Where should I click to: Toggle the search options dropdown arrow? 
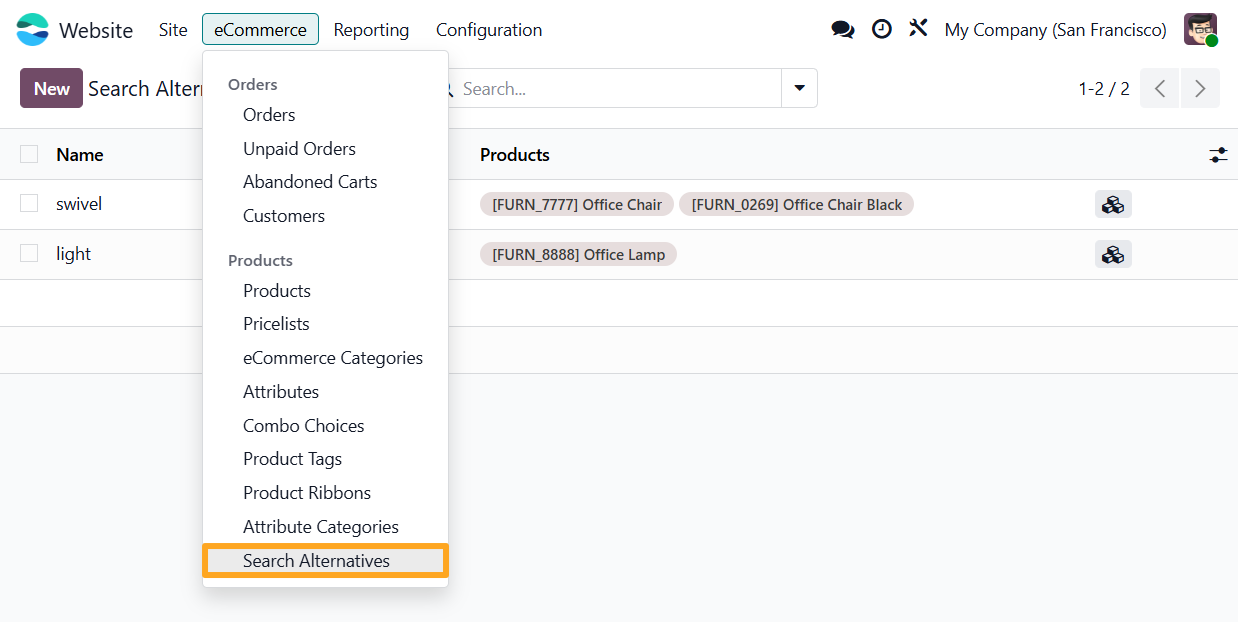[799, 88]
